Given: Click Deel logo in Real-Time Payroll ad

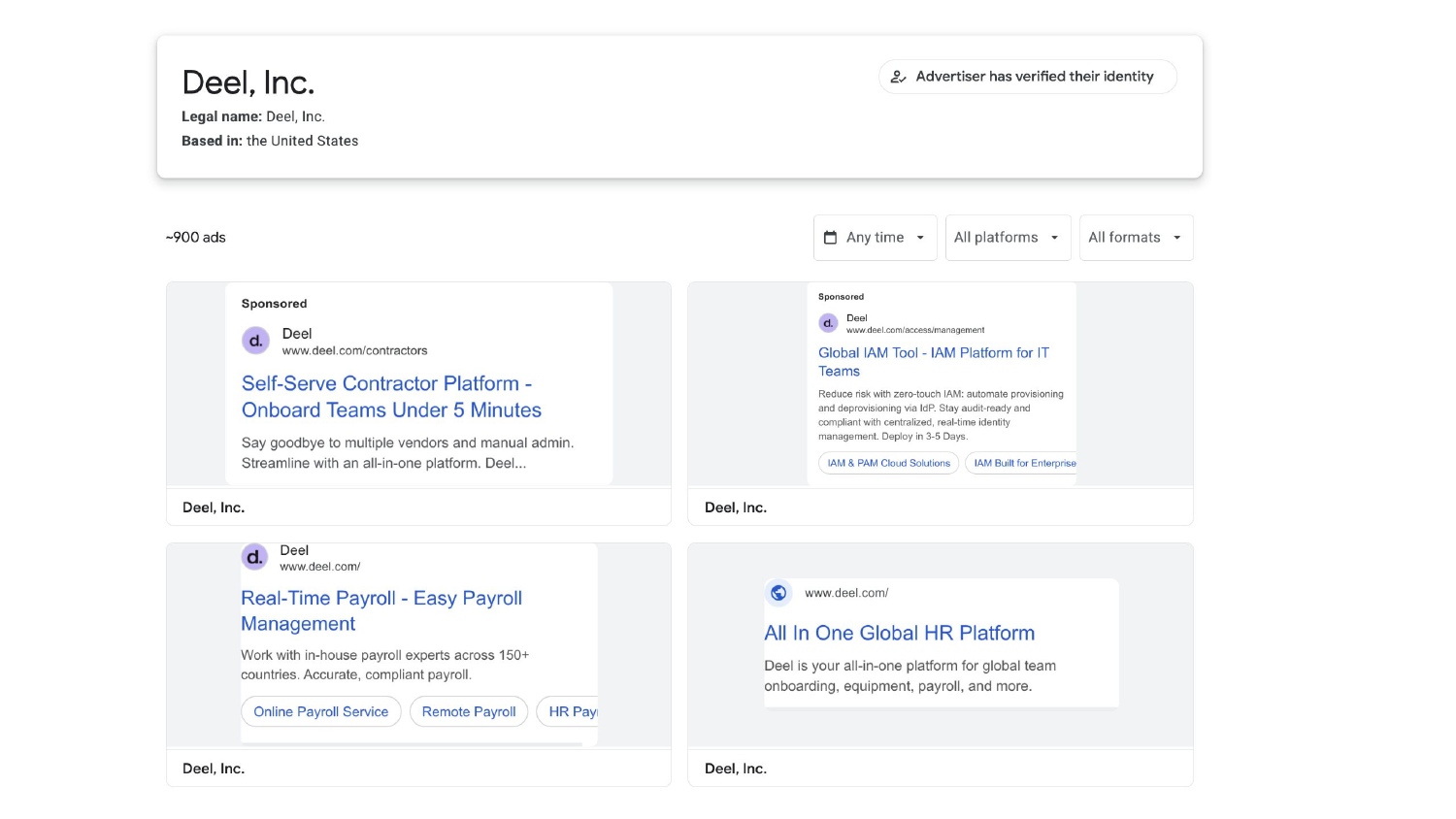Looking at the screenshot, I should (254, 557).
